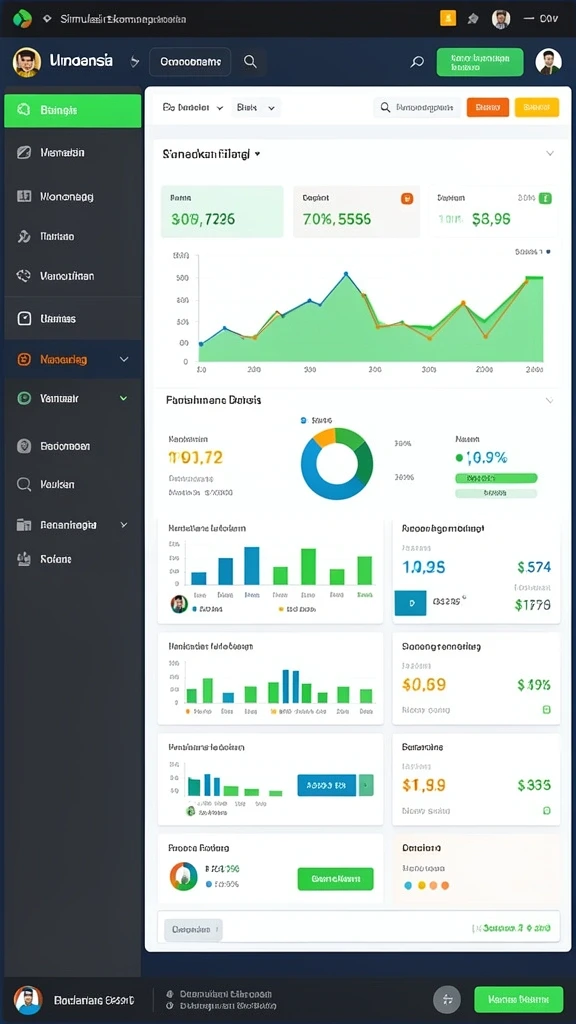
Task: Open the pin icon in title bar
Action: click(473, 19)
